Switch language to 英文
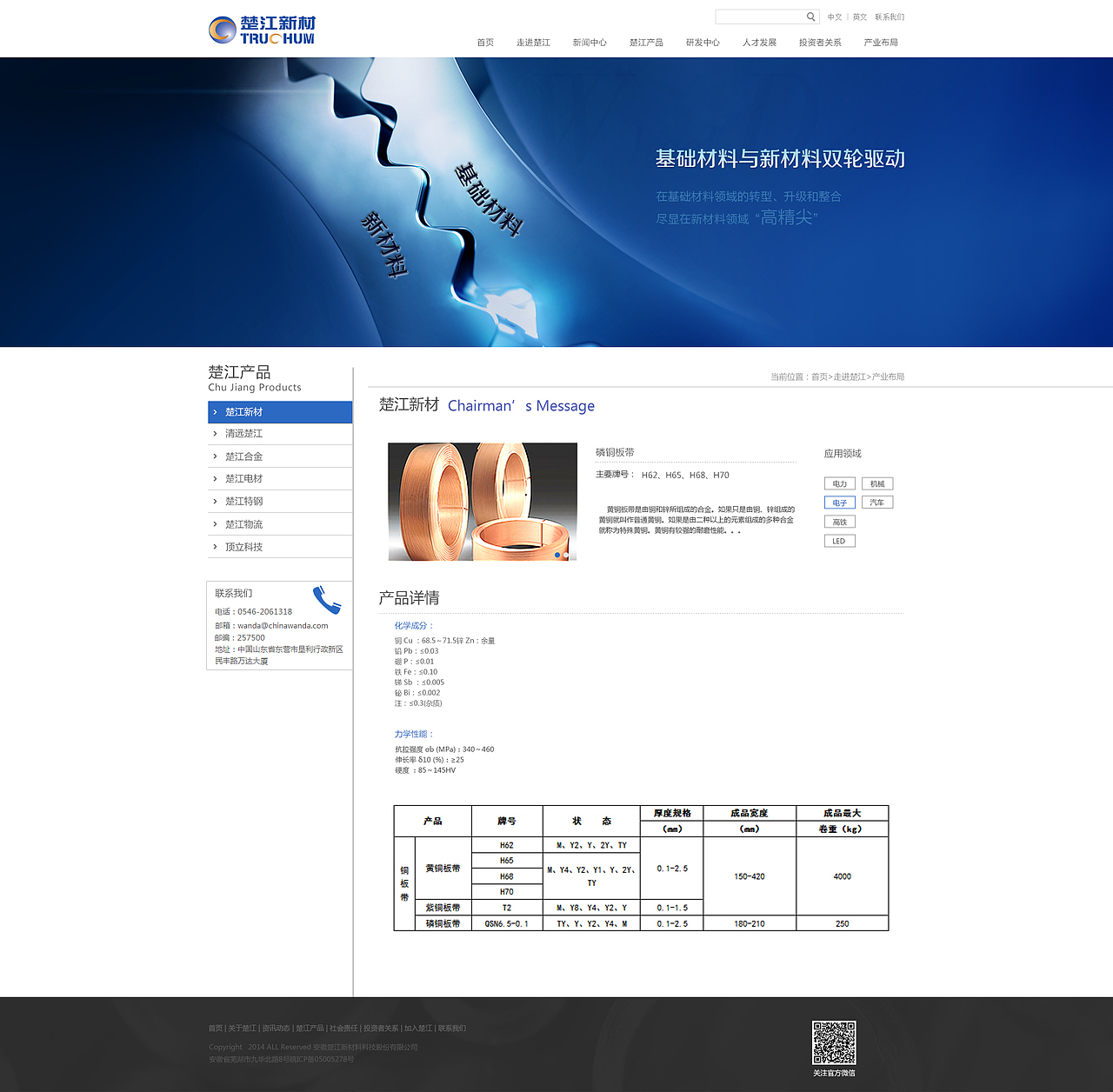Viewport: 1113px width, 1092px height. pos(860,17)
